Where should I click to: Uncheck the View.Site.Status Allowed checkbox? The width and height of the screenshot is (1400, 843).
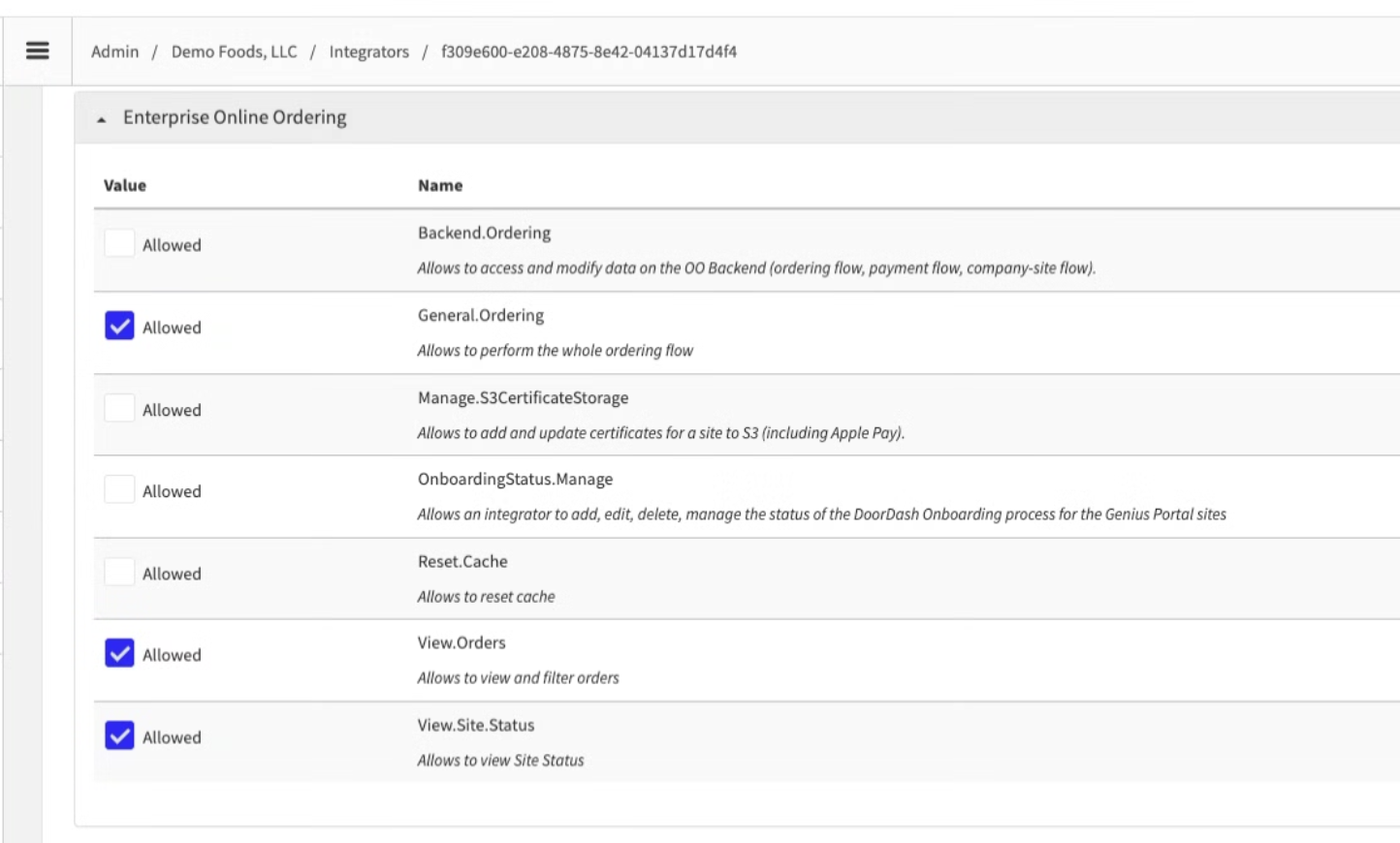pos(119,735)
